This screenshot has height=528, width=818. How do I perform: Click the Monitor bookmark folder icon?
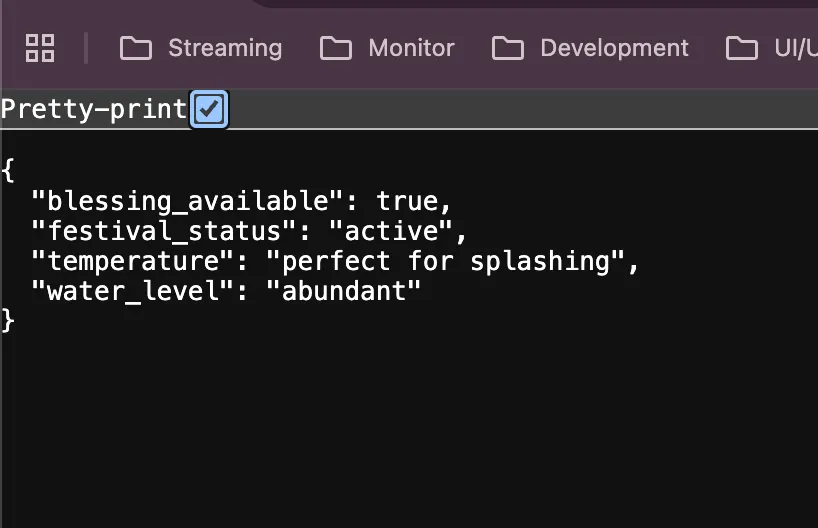[336, 48]
